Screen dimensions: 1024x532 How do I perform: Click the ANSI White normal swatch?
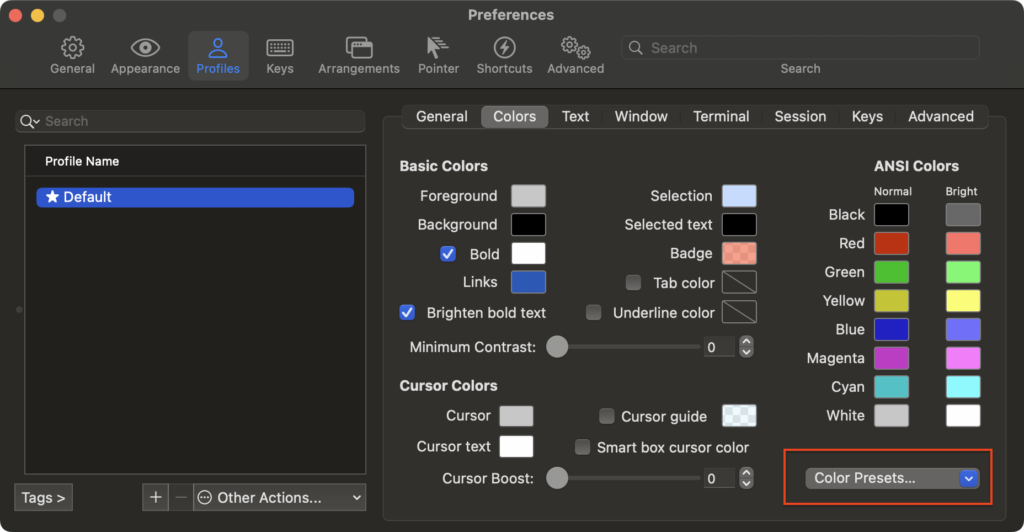pyautogui.click(x=891, y=416)
